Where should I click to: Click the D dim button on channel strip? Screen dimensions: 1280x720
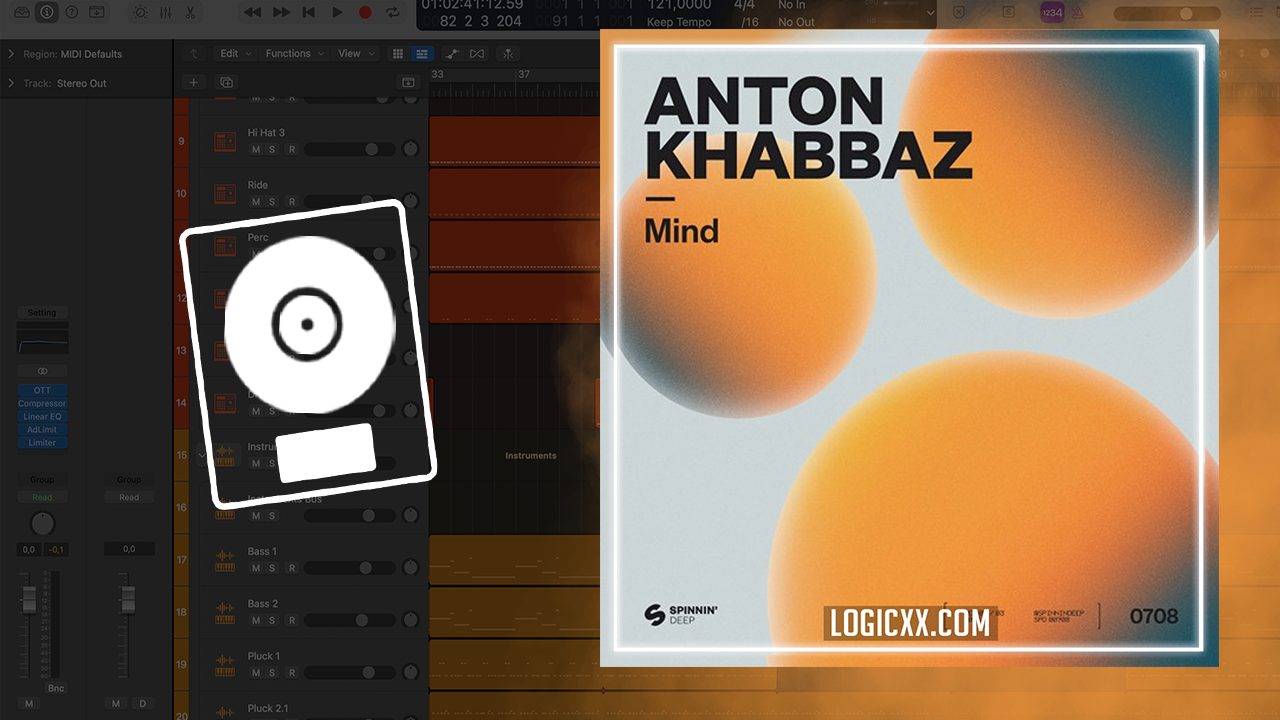tap(142, 704)
